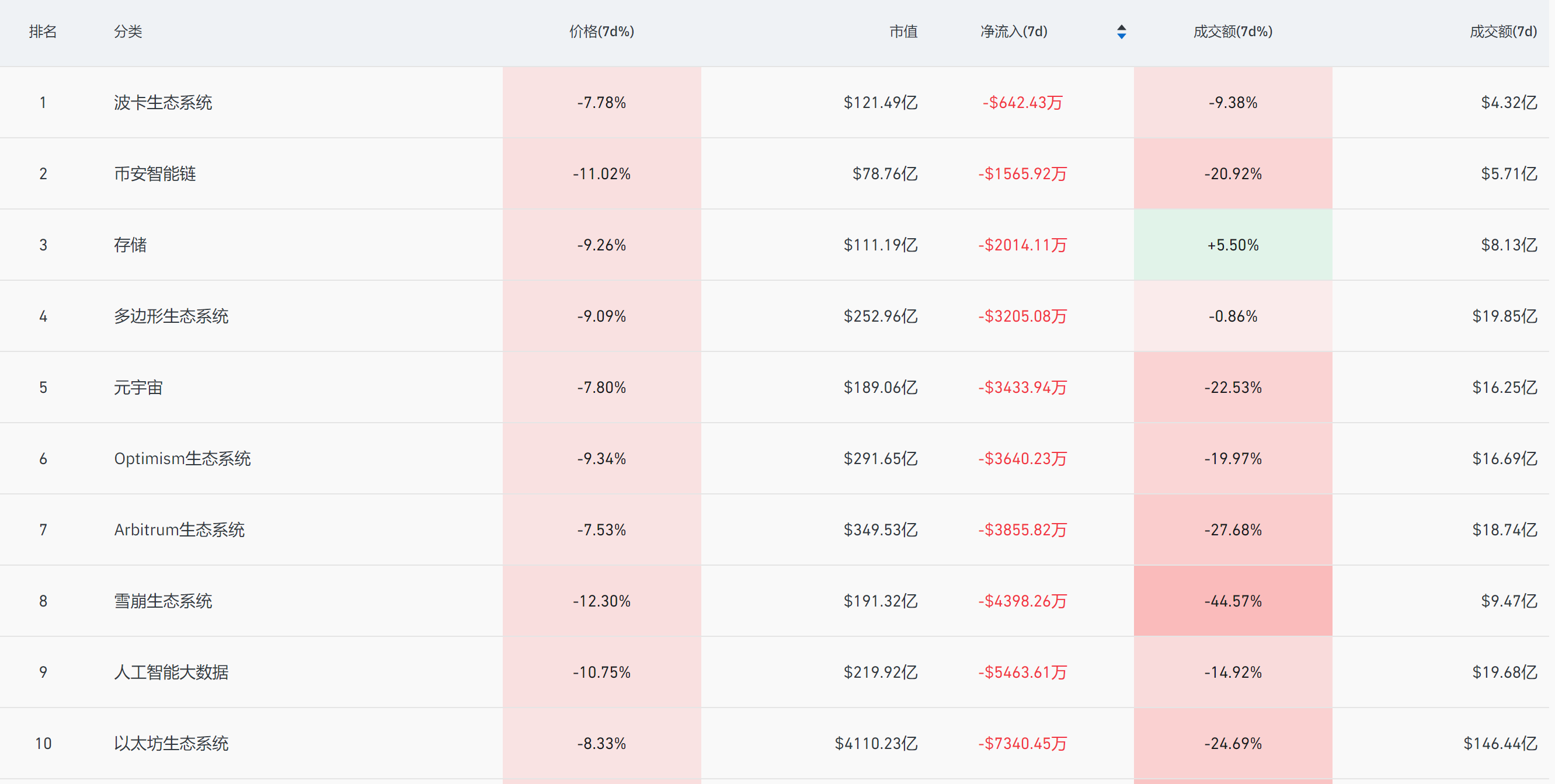Click market cap $252.96亿

(881, 316)
